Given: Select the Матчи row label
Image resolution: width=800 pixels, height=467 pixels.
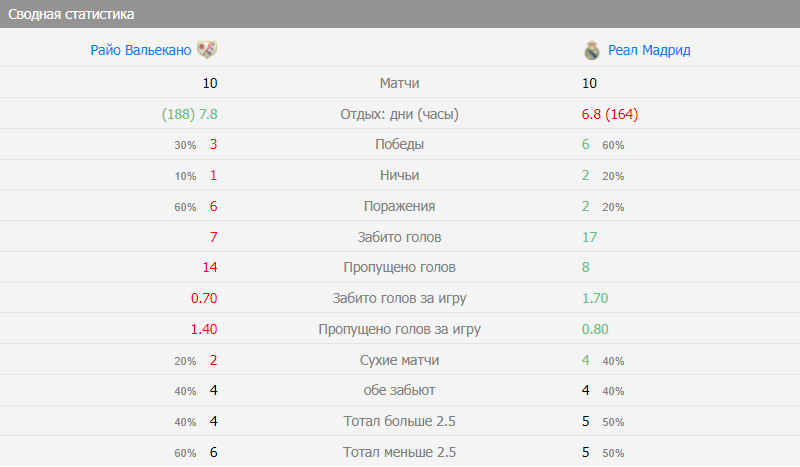Looking at the screenshot, I should pos(400,83).
